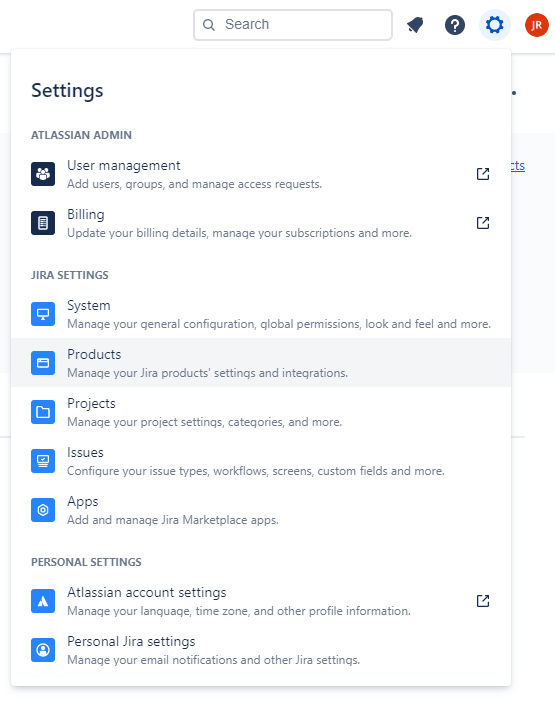The width and height of the screenshot is (555, 707).
Task: Select Projects settings entry
Action: 261,412
